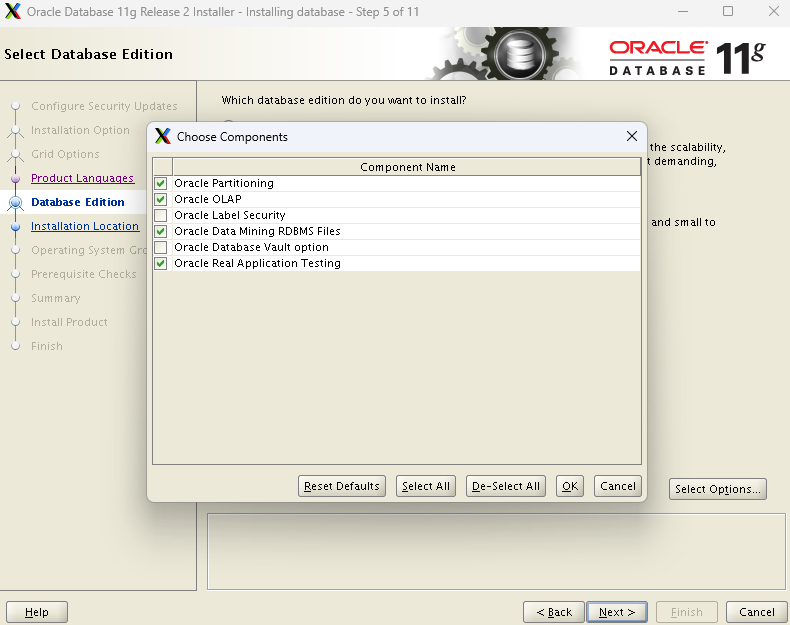
Task: Click the installer window X logo icon
Action: click(13, 11)
